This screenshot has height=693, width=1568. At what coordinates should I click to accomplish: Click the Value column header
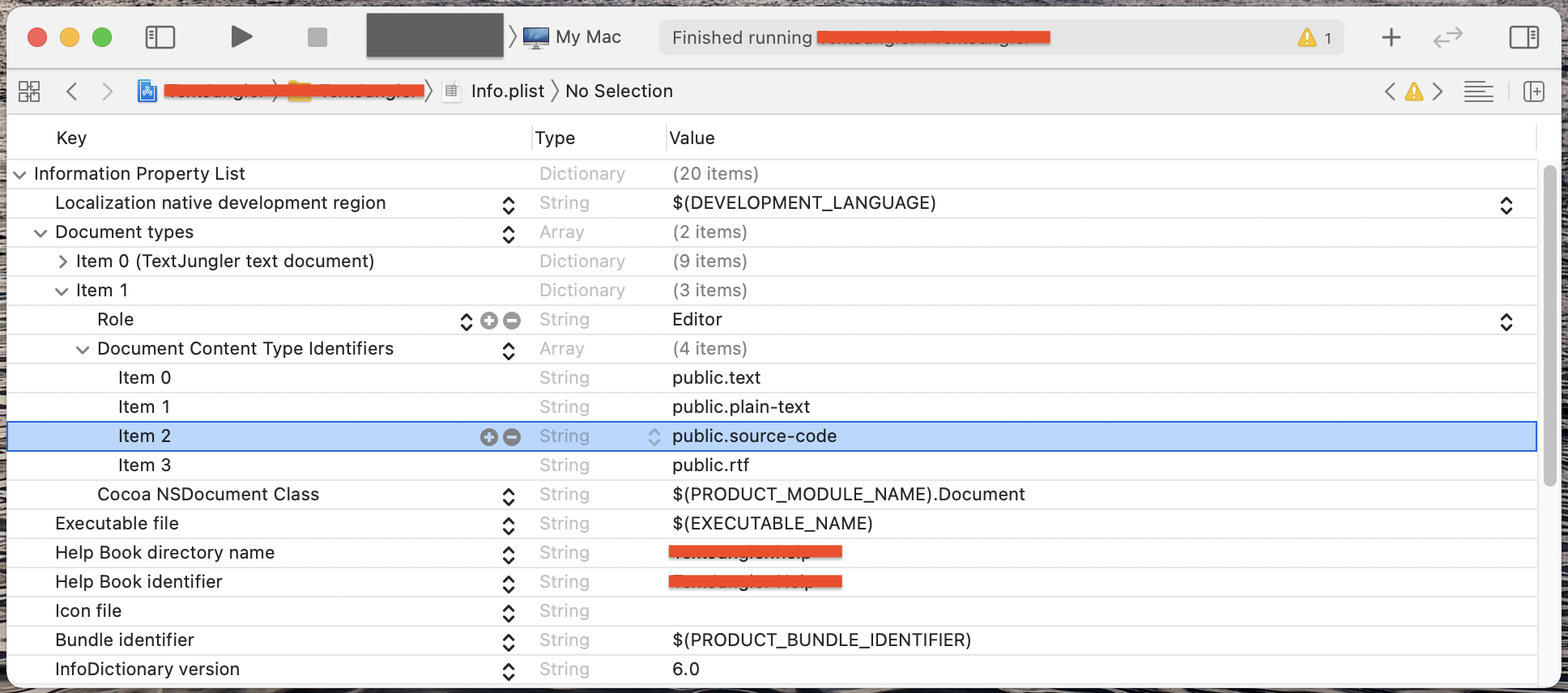(x=692, y=138)
